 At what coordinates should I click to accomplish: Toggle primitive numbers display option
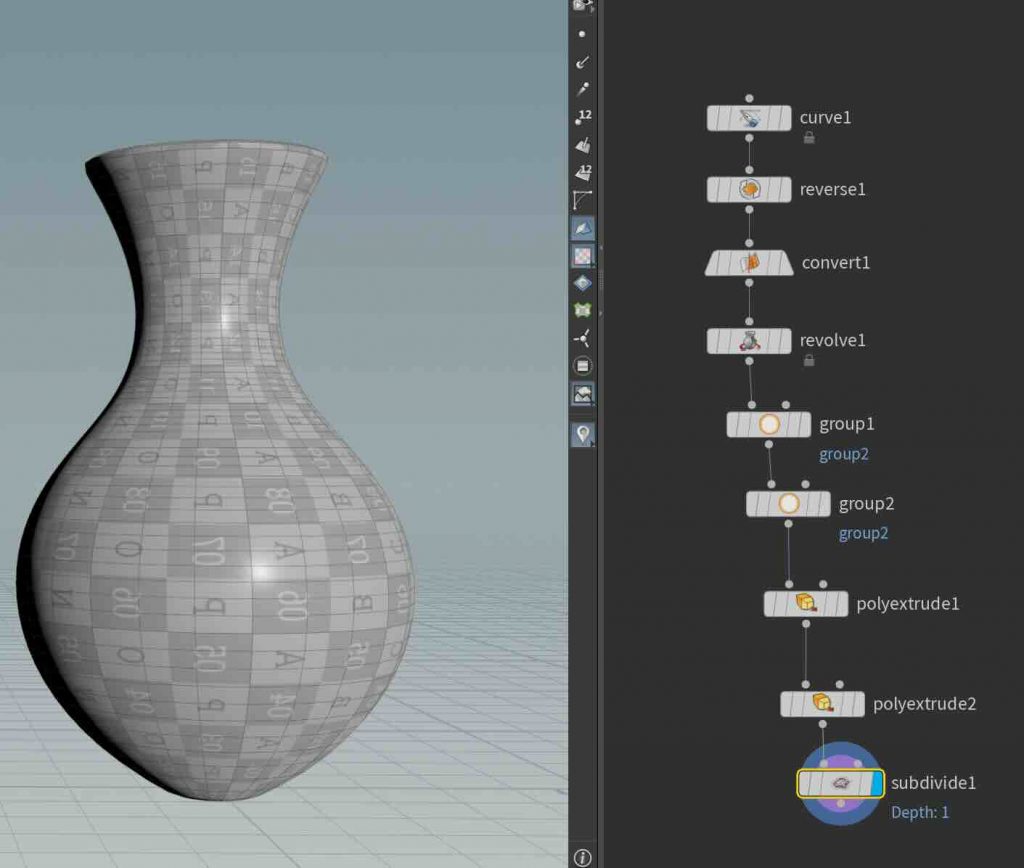tap(583, 172)
